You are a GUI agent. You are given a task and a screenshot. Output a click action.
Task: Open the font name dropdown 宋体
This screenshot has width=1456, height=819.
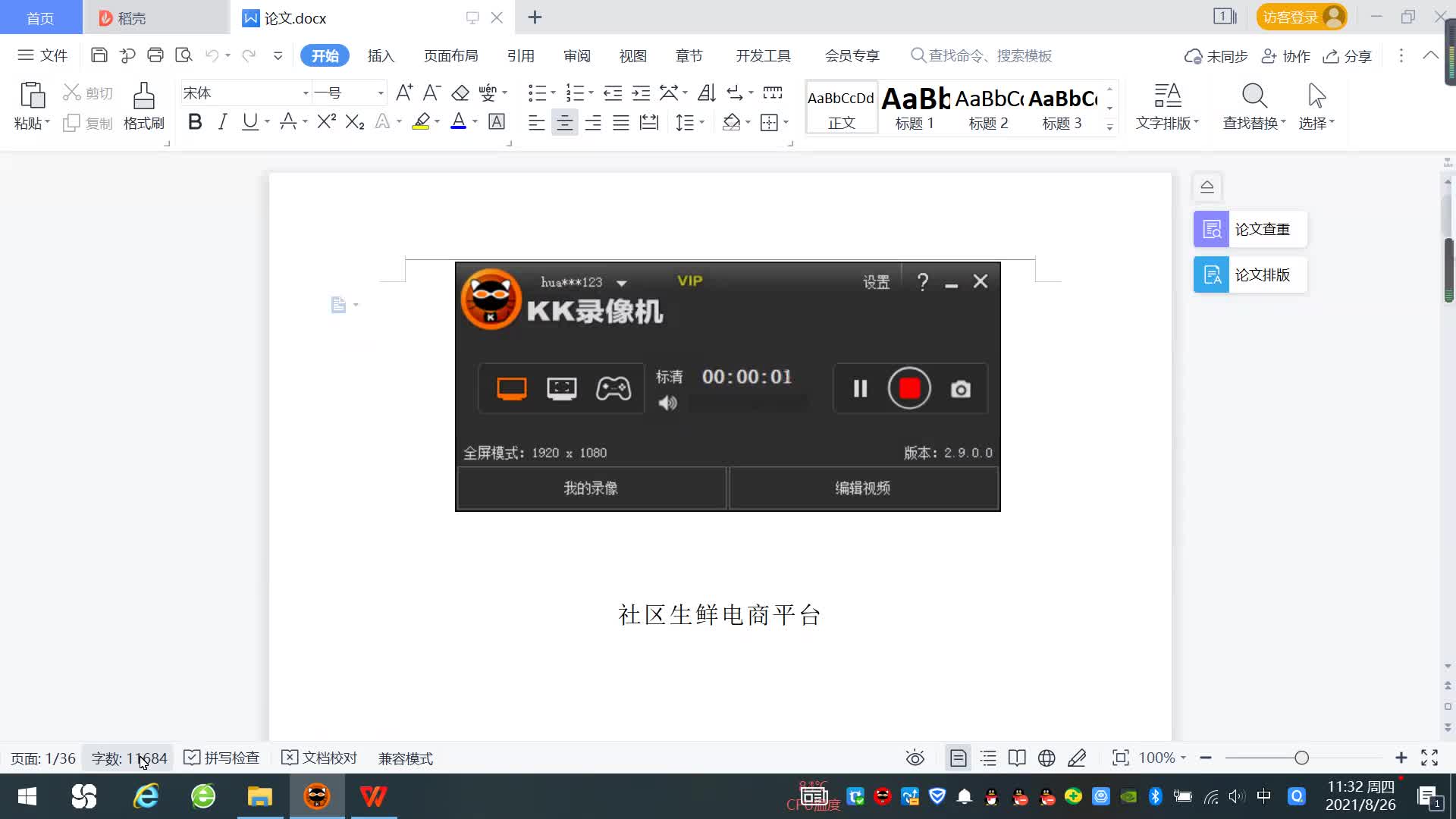[306, 93]
